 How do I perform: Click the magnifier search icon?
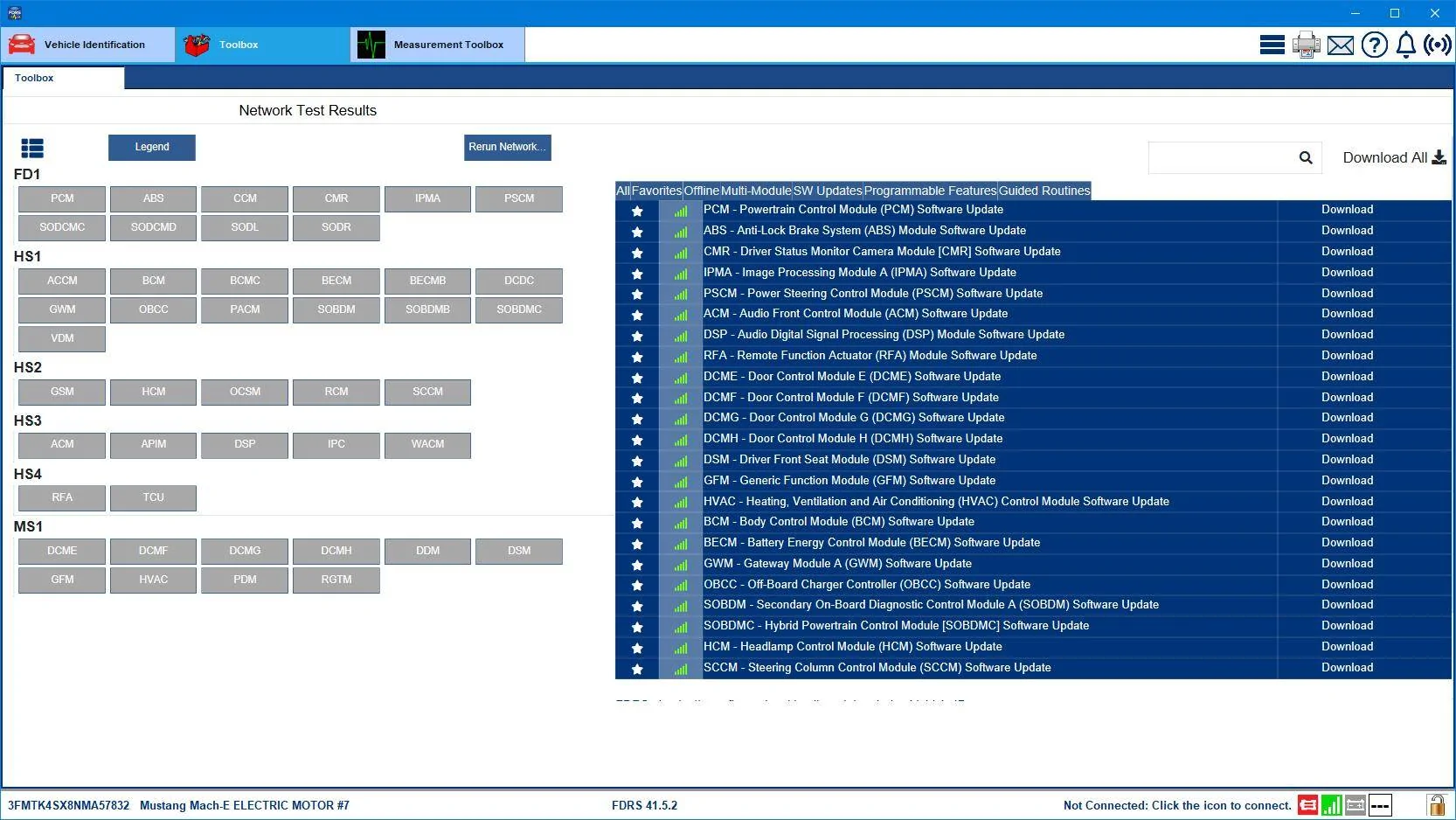point(1306,158)
